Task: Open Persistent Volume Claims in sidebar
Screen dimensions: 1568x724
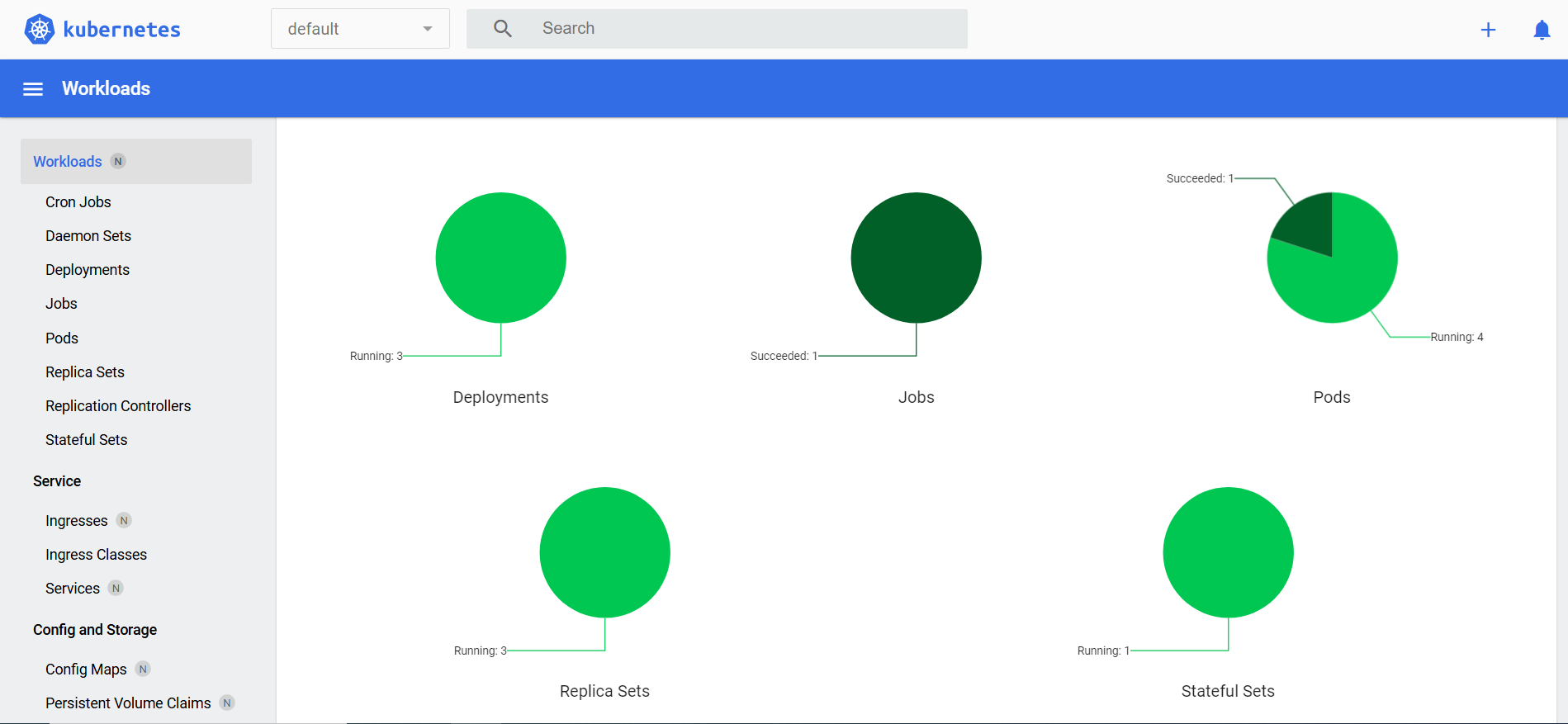Action: click(128, 703)
